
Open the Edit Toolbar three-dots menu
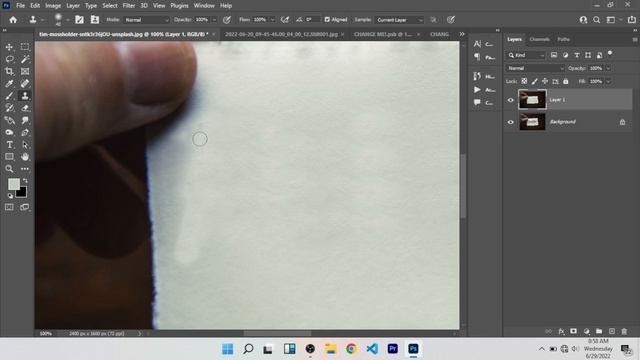tap(25, 169)
